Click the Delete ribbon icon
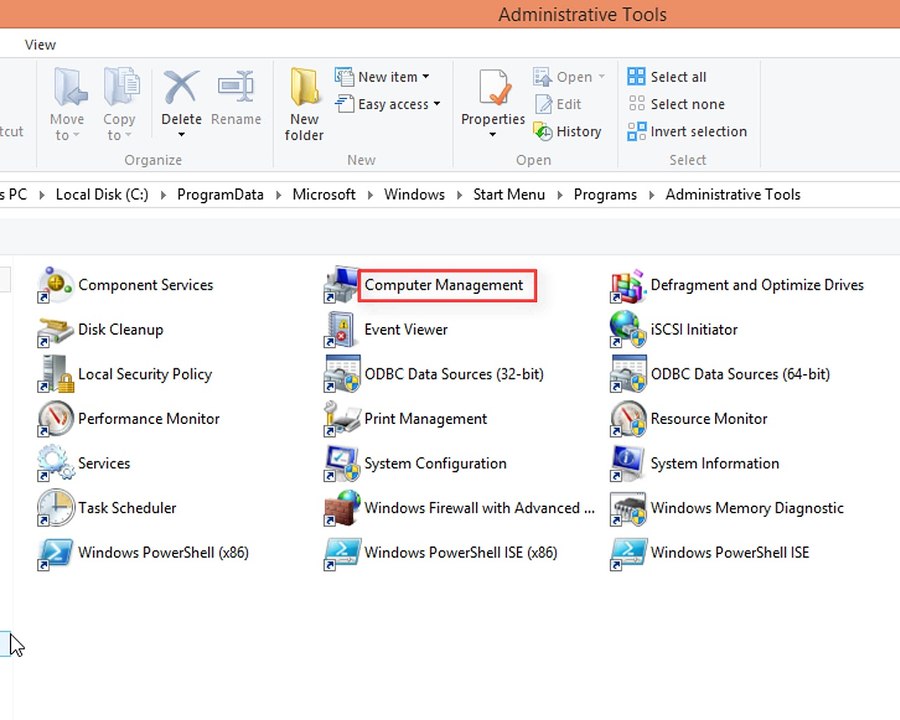Screen dimensions: 900x720 pos(181,87)
